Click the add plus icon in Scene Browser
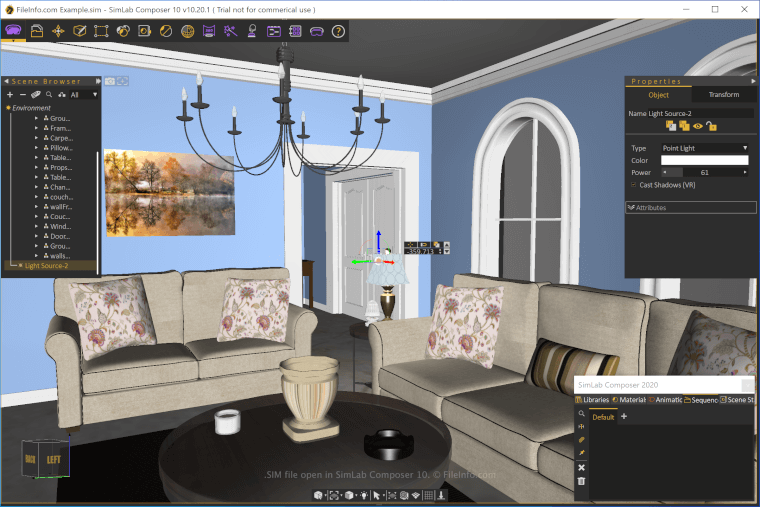Screen dimensions: 760x507 [9, 95]
